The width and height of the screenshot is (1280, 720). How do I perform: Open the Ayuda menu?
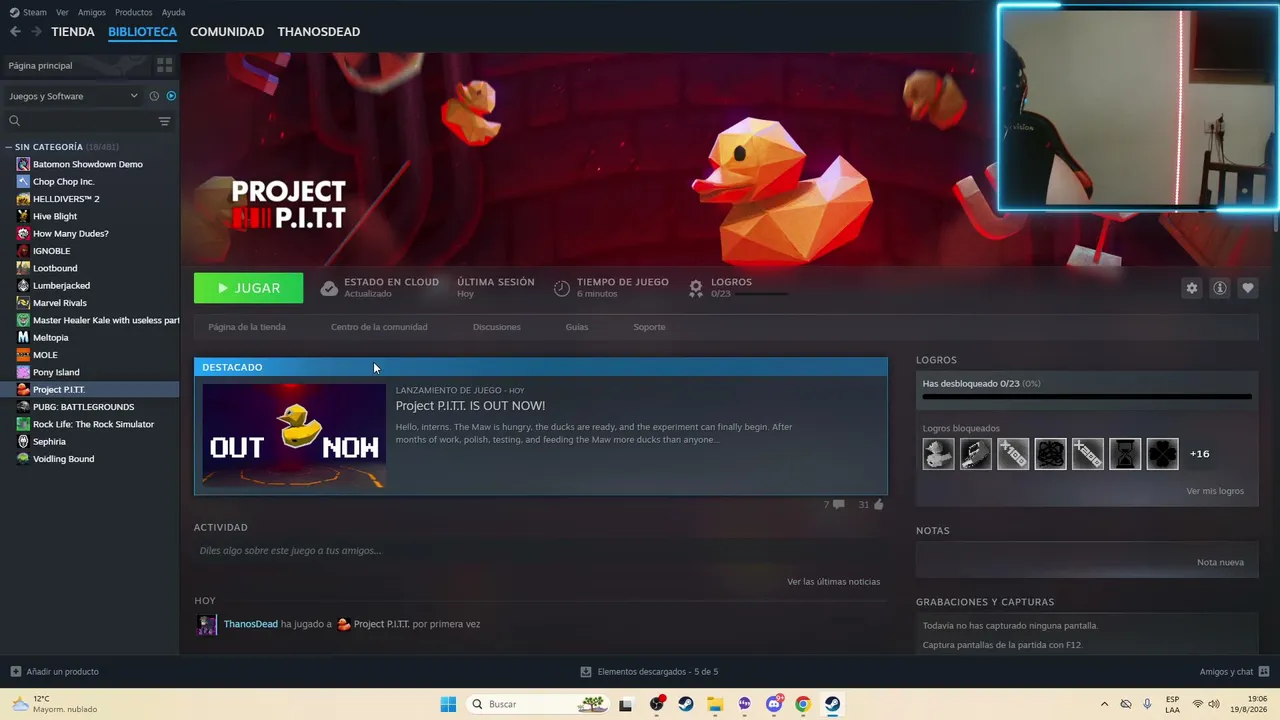click(x=173, y=12)
